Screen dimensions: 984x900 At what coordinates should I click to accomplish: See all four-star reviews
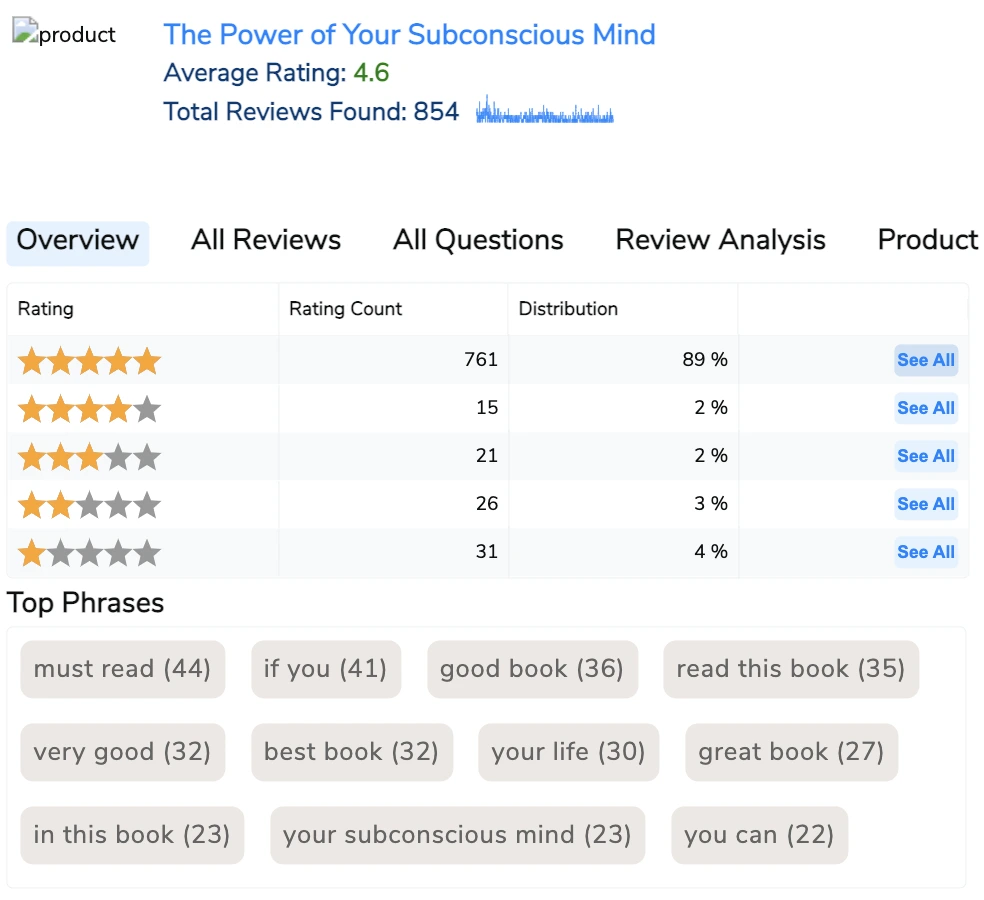click(x=925, y=408)
